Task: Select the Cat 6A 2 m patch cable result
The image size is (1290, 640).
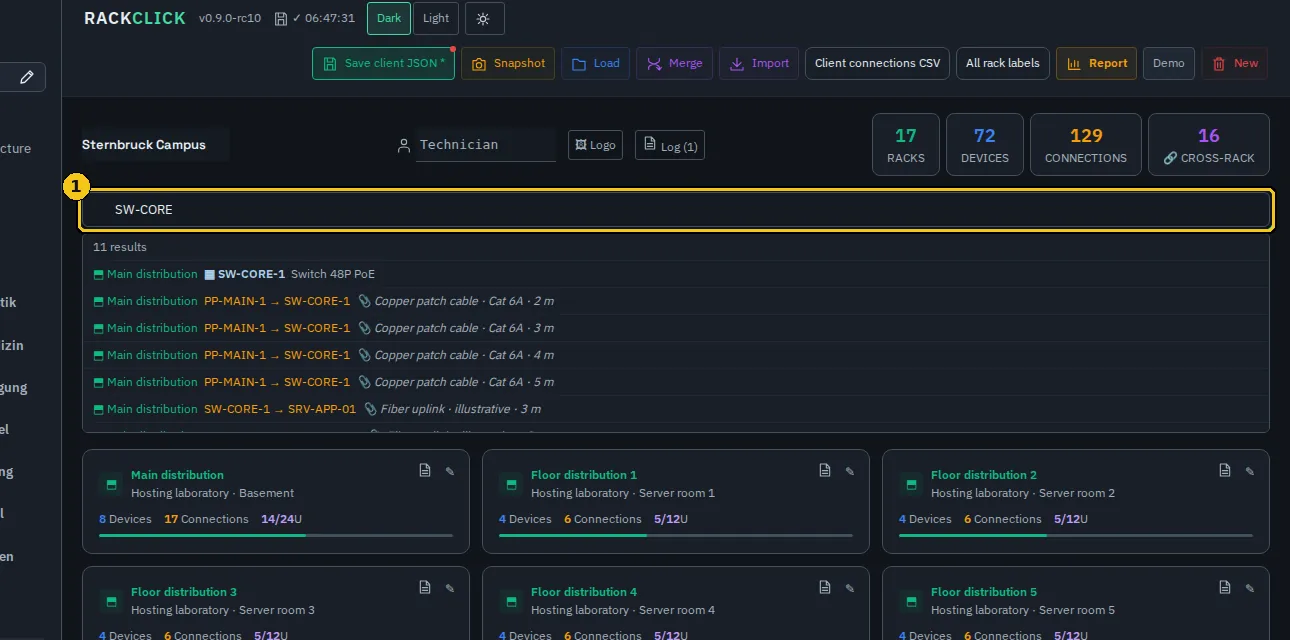Action: 676,301
